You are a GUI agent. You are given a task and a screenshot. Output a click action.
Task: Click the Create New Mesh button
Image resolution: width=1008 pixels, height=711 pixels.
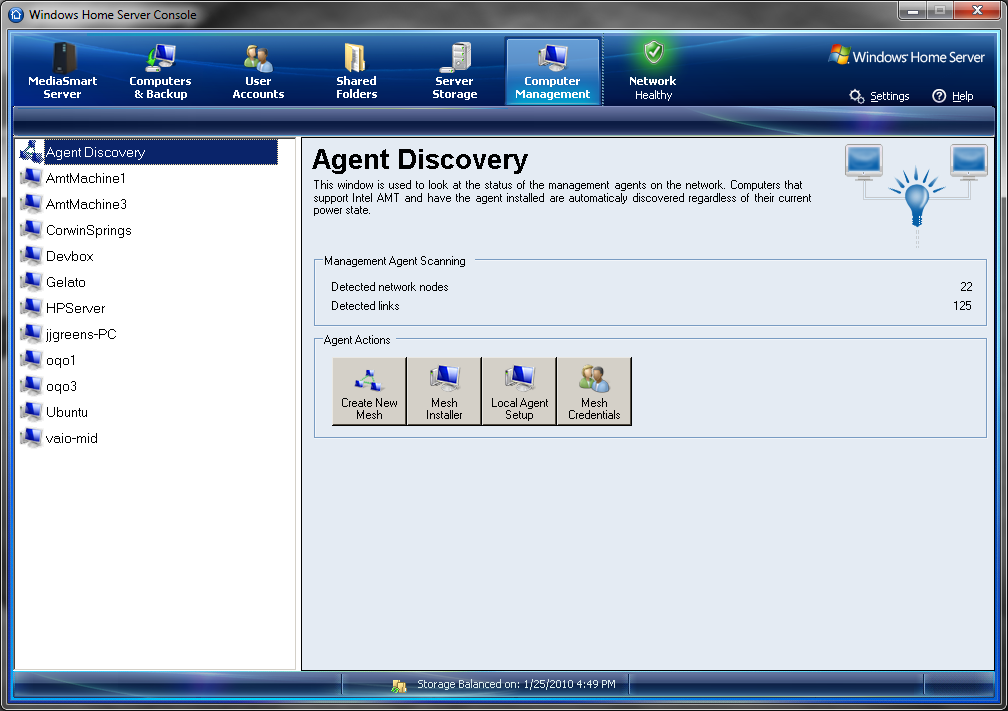pyautogui.click(x=369, y=392)
